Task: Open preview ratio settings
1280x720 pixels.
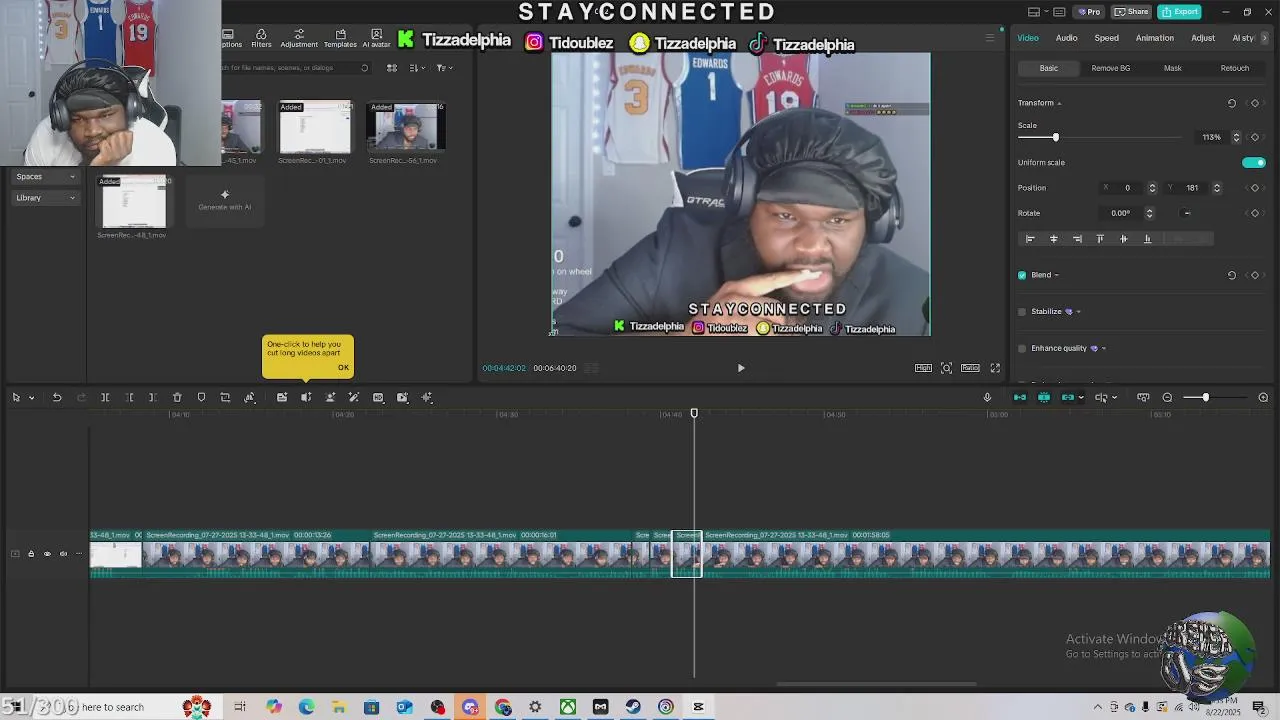Action: point(970,368)
